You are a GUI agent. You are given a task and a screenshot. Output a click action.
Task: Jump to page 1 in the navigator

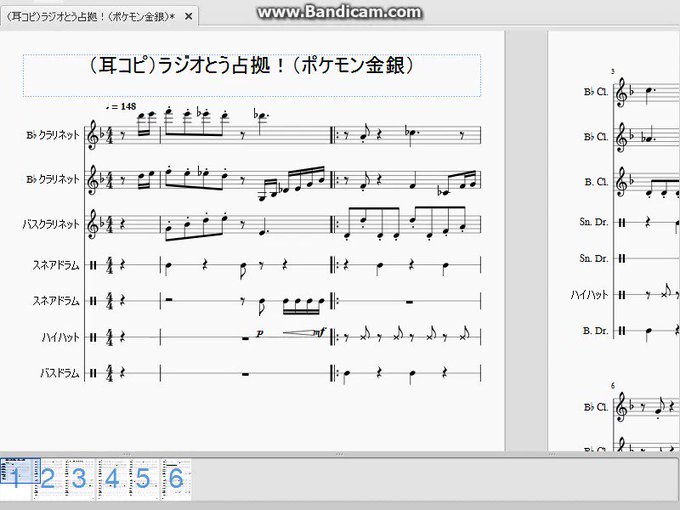coord(16,479)
